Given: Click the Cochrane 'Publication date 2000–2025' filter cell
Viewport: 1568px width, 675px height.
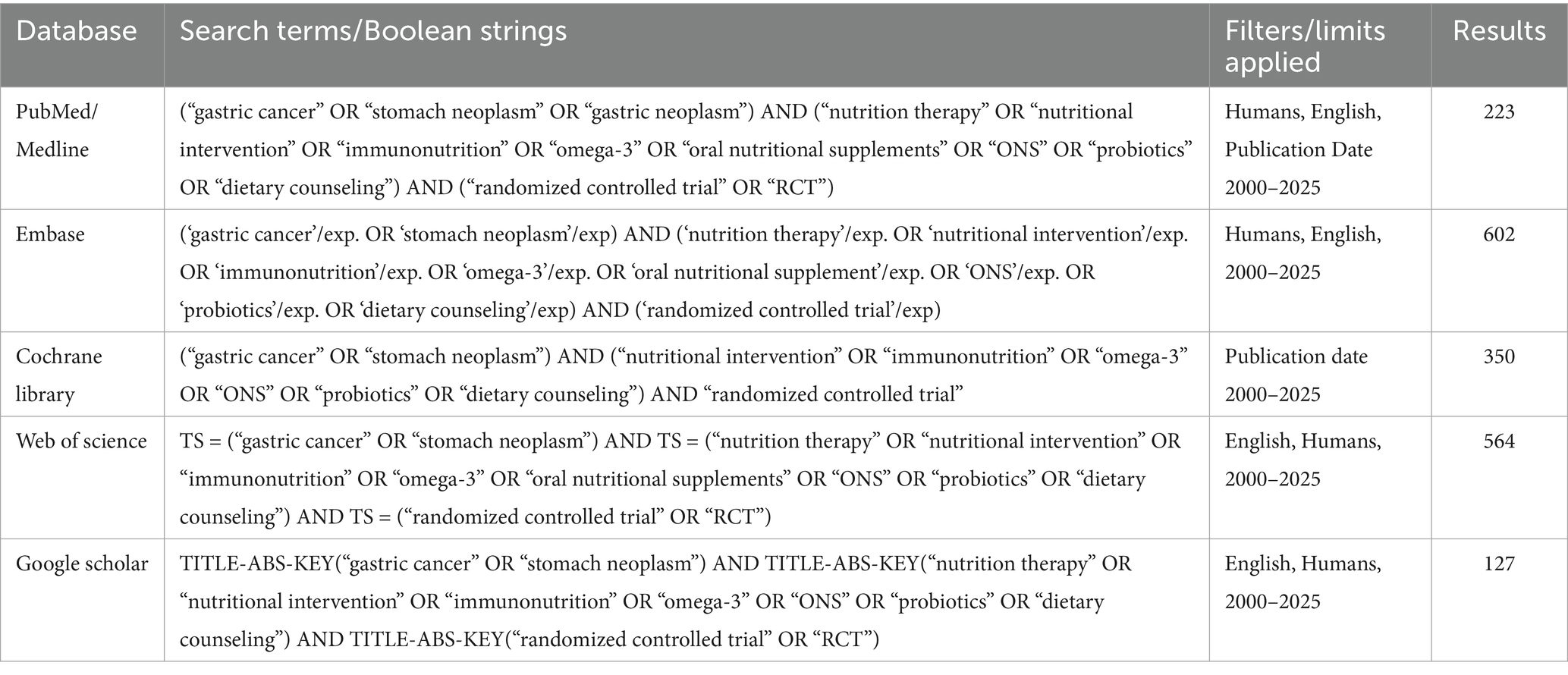Looking at the screenshot, I should pyautogui.click(x=1296, y=375).
